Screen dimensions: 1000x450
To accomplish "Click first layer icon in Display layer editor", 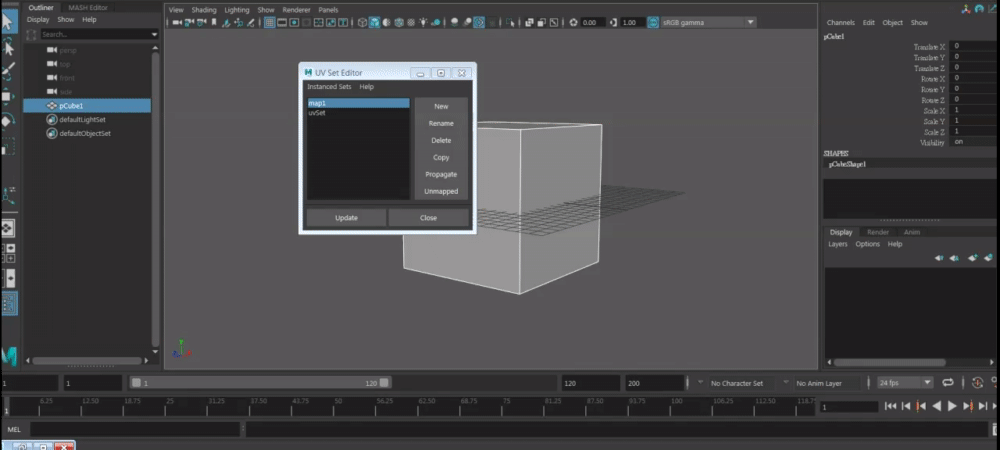I will tap(939, 258).
